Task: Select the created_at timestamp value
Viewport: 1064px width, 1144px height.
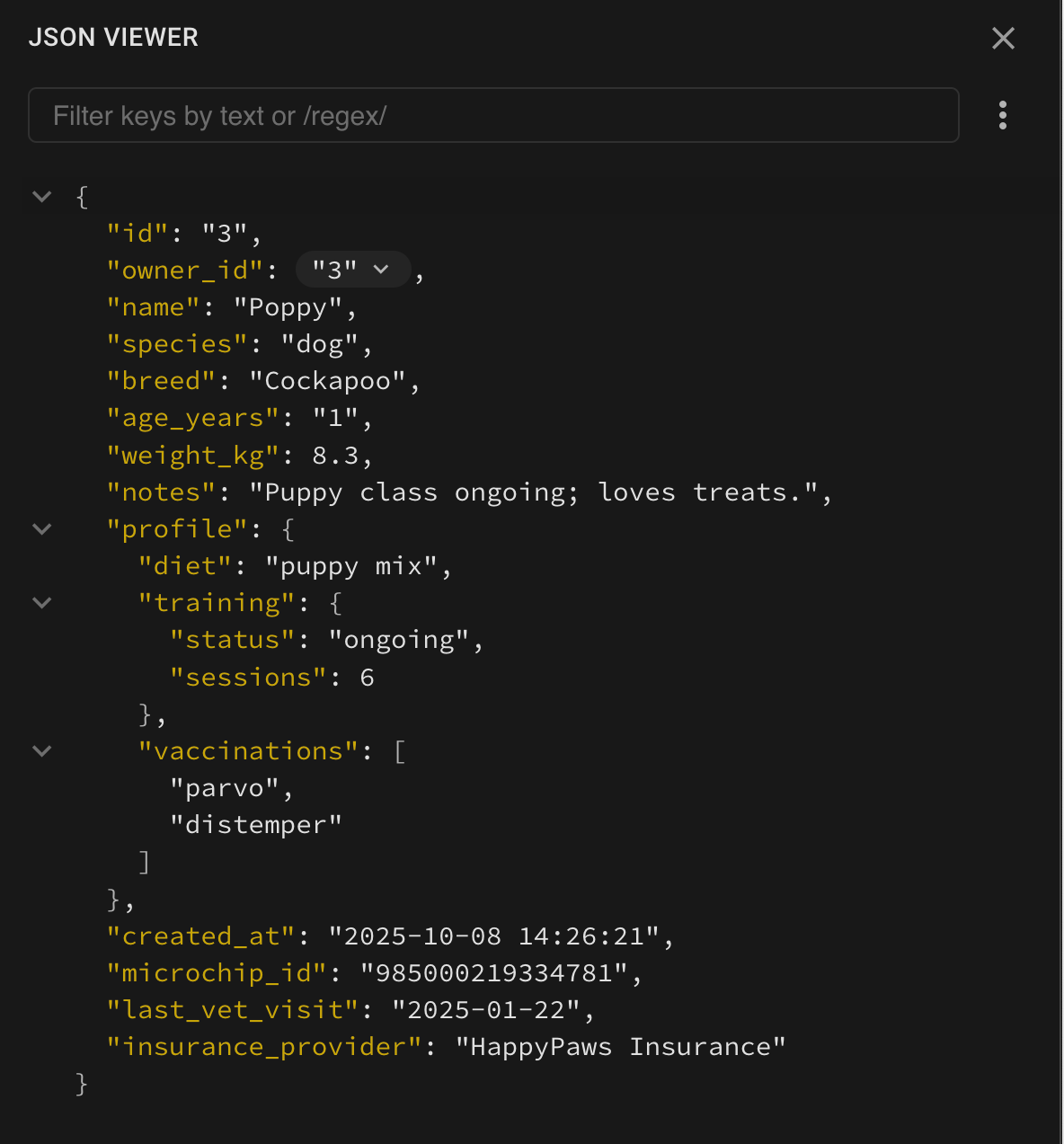Action: pyautogui.click(x=493, y=936)
